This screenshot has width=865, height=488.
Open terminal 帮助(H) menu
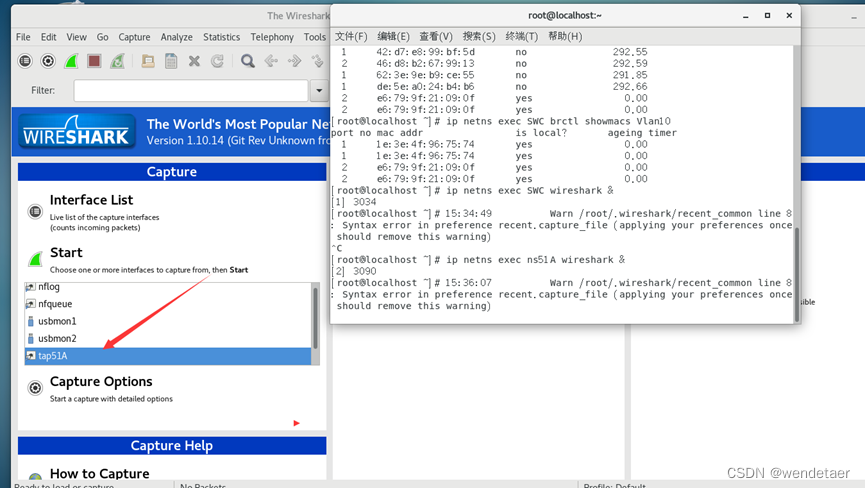point(565,36)
